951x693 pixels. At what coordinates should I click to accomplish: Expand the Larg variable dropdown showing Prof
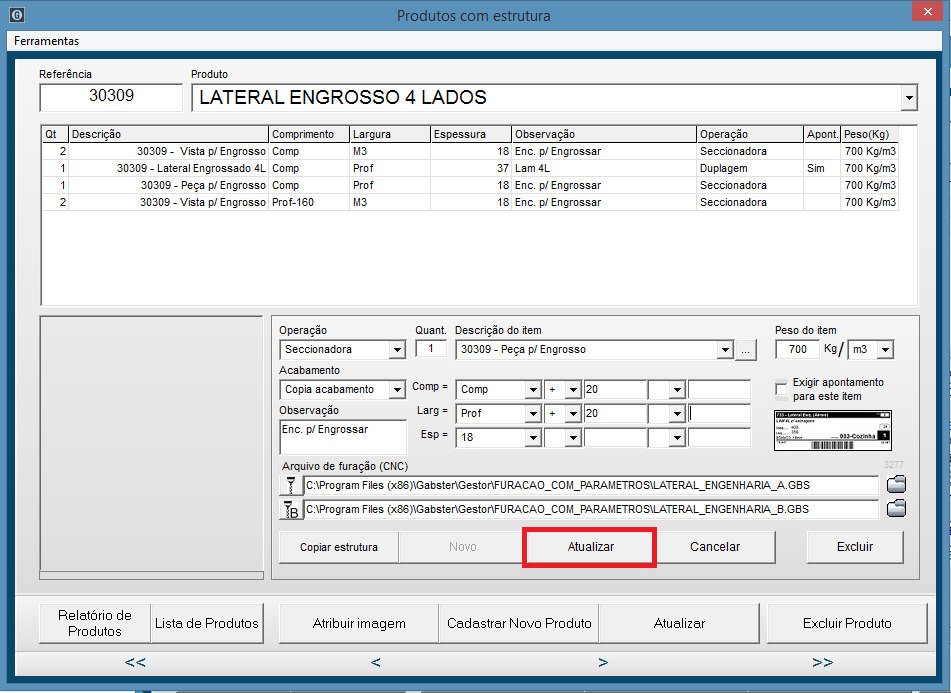coord(533,413)
